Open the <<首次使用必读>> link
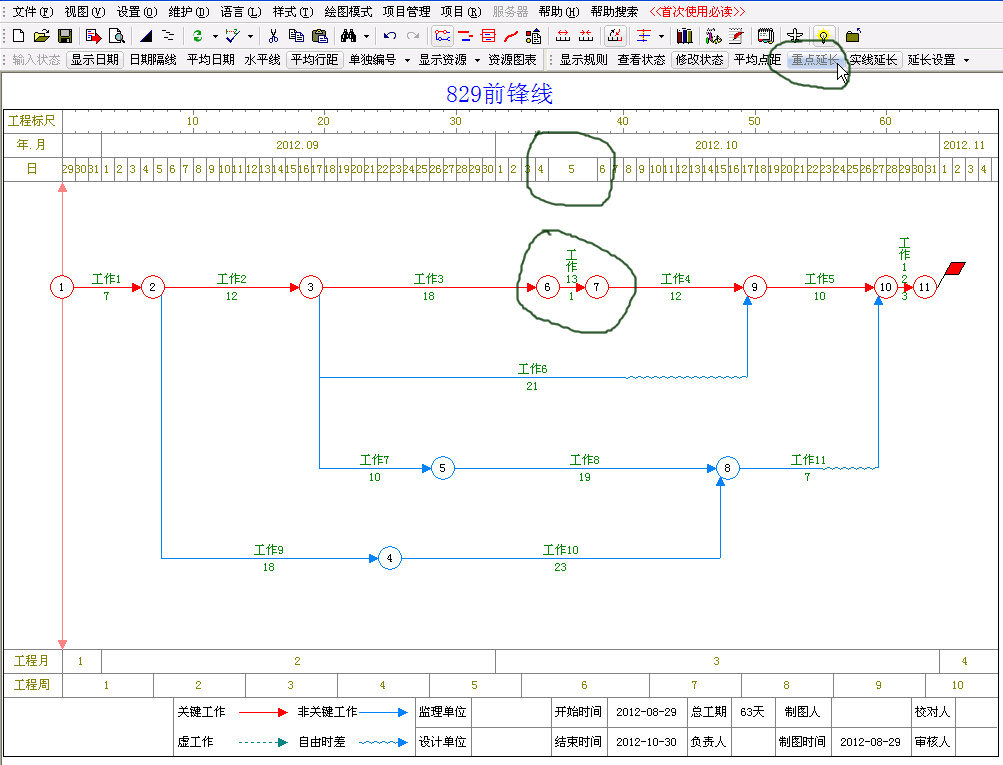The image size is (1003, 765). (697, 12)
